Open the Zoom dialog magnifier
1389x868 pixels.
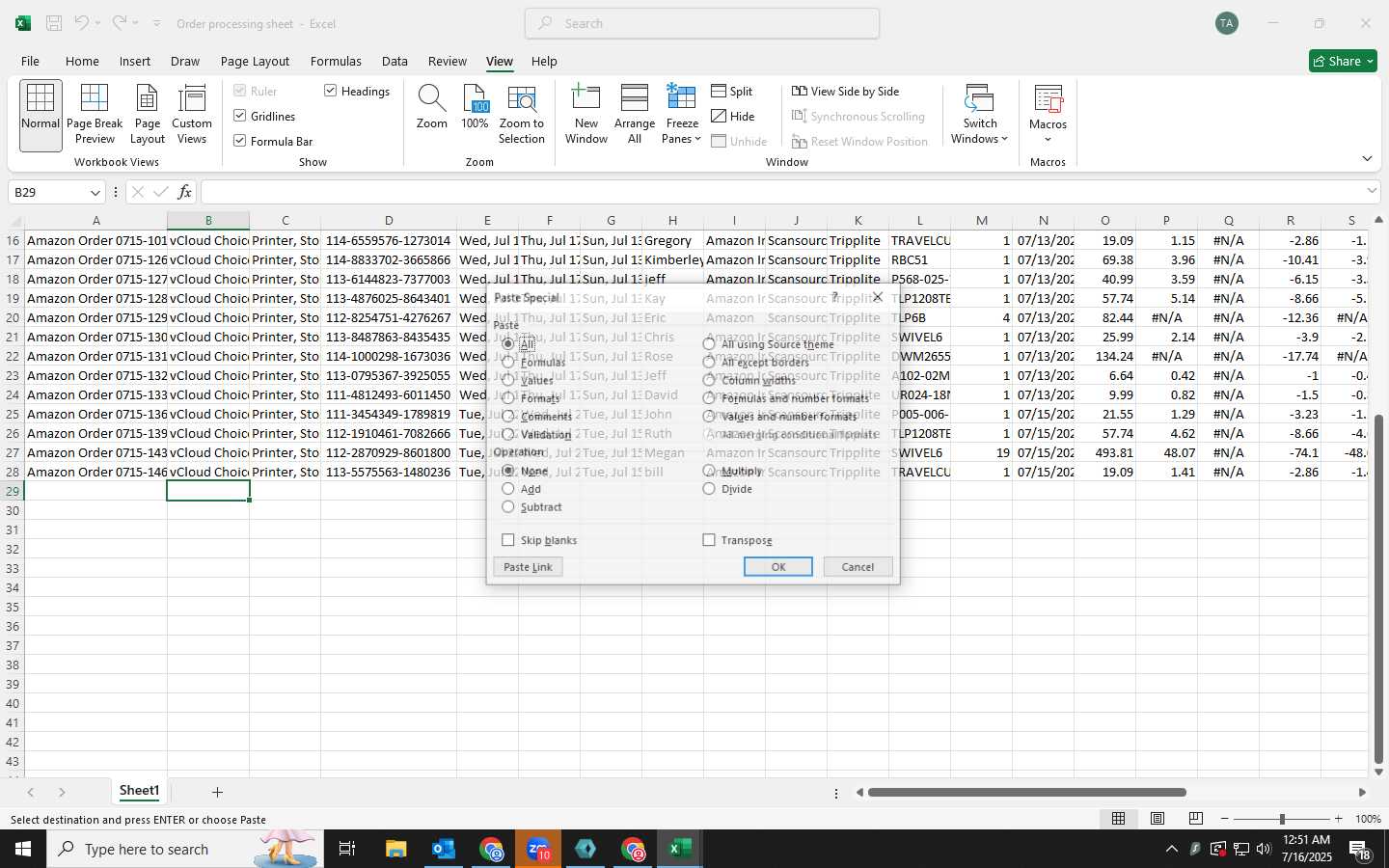click(431, 107)
